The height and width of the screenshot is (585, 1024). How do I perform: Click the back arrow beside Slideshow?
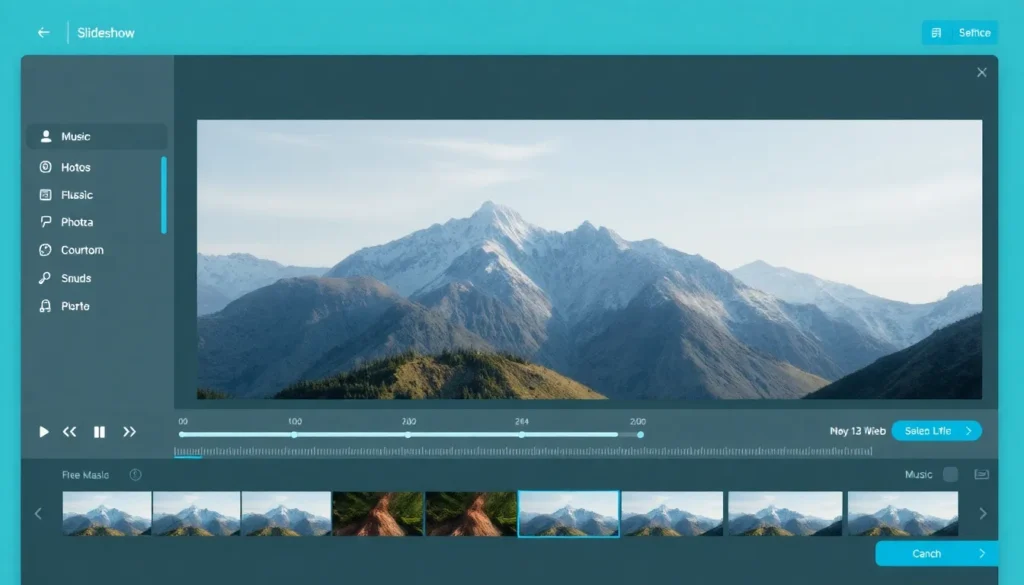(43, 33)
